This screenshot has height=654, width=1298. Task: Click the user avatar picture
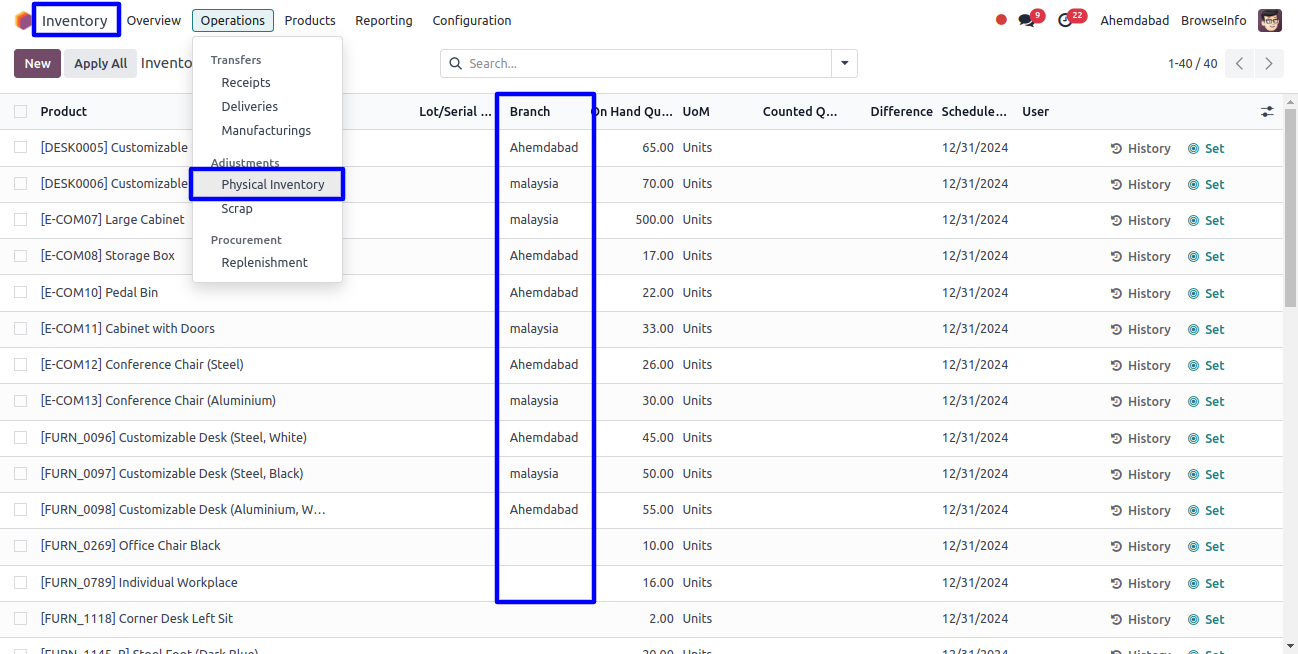click(1269, 21)
